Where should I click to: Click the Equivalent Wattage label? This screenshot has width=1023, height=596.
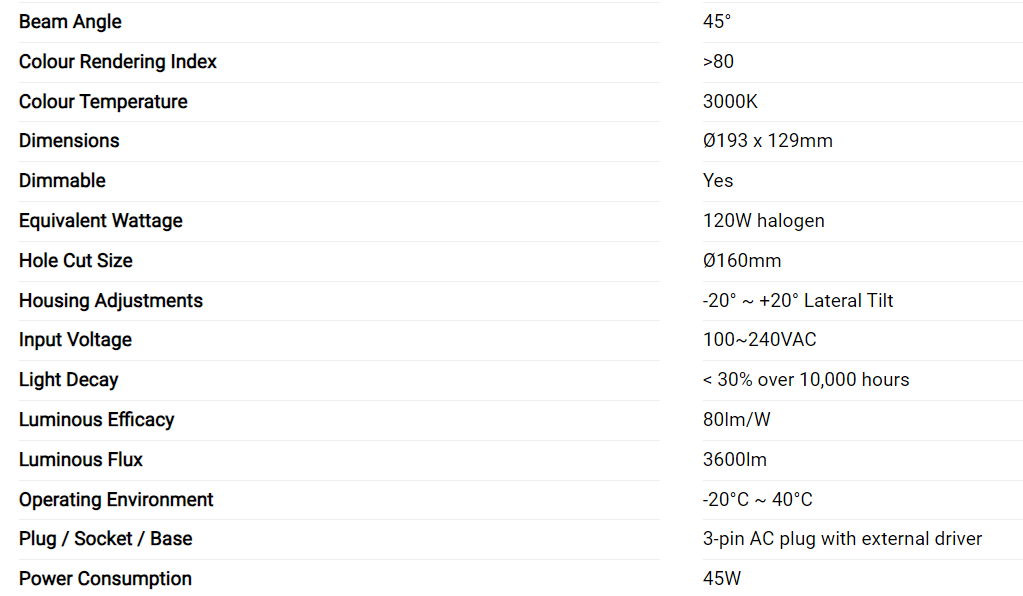(x=101, y=221)
